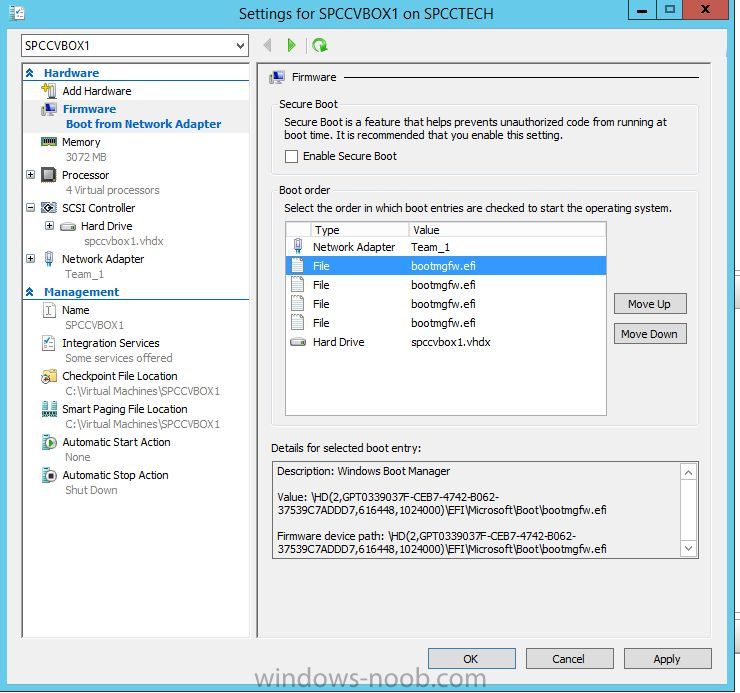Click the SCSI Controller icon
This screenshot has height=693, width=740.
49,208
